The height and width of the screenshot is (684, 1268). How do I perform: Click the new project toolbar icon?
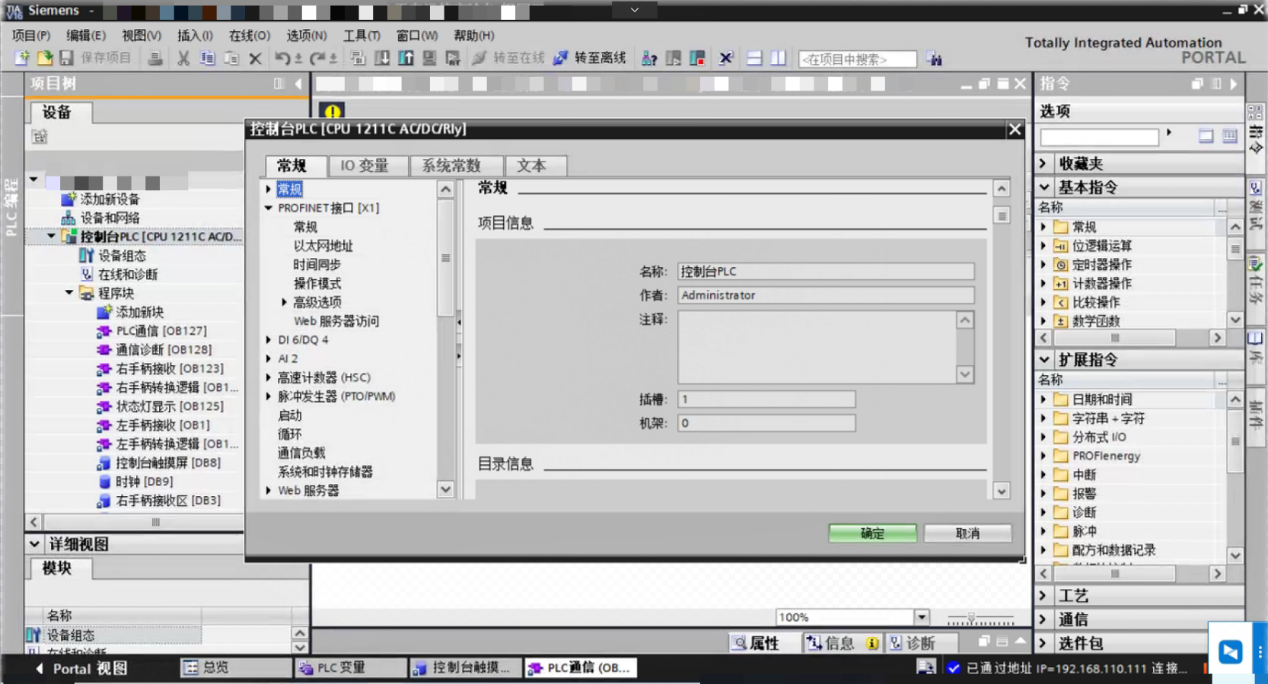[x=22, y=59]
